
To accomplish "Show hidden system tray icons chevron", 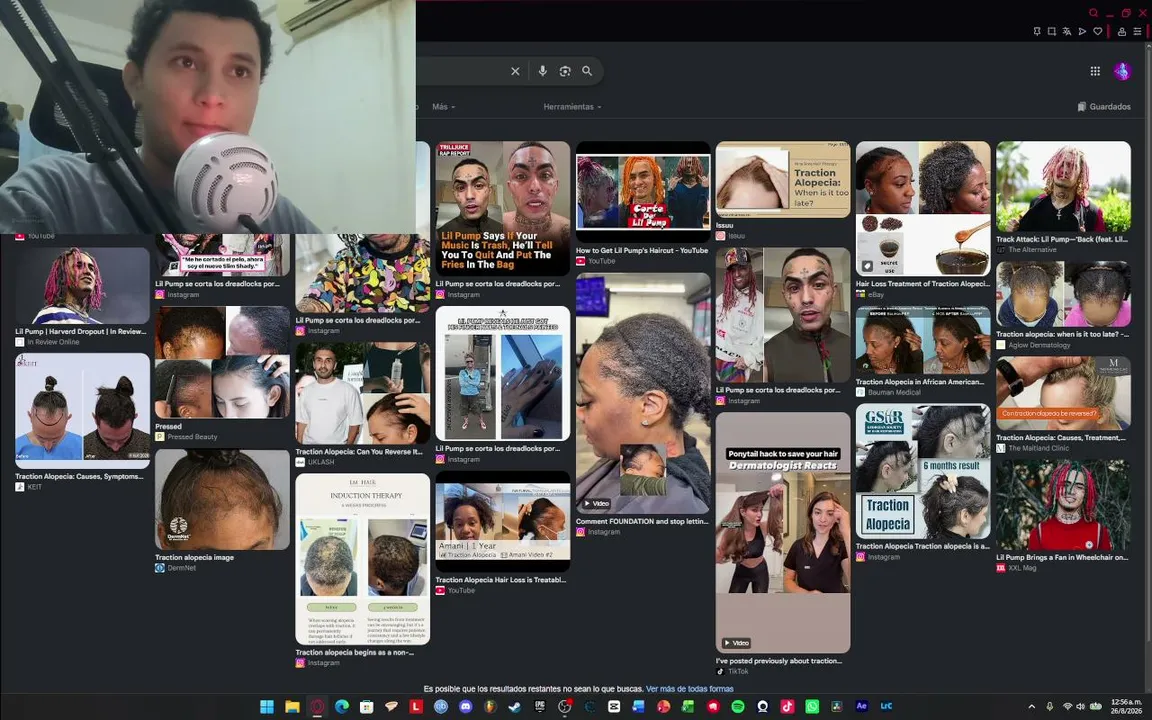I will (1032, 707).
